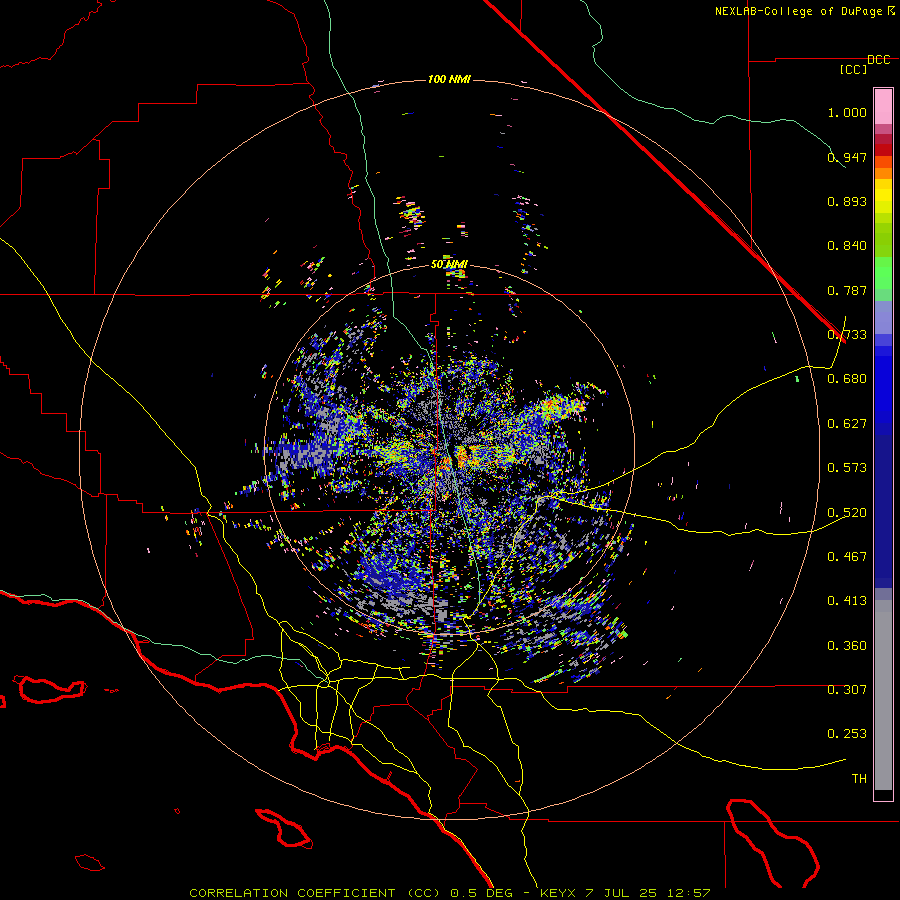900x900 pixels.
Task: Click the DCC label above the color scale
Action: [878, 60]
